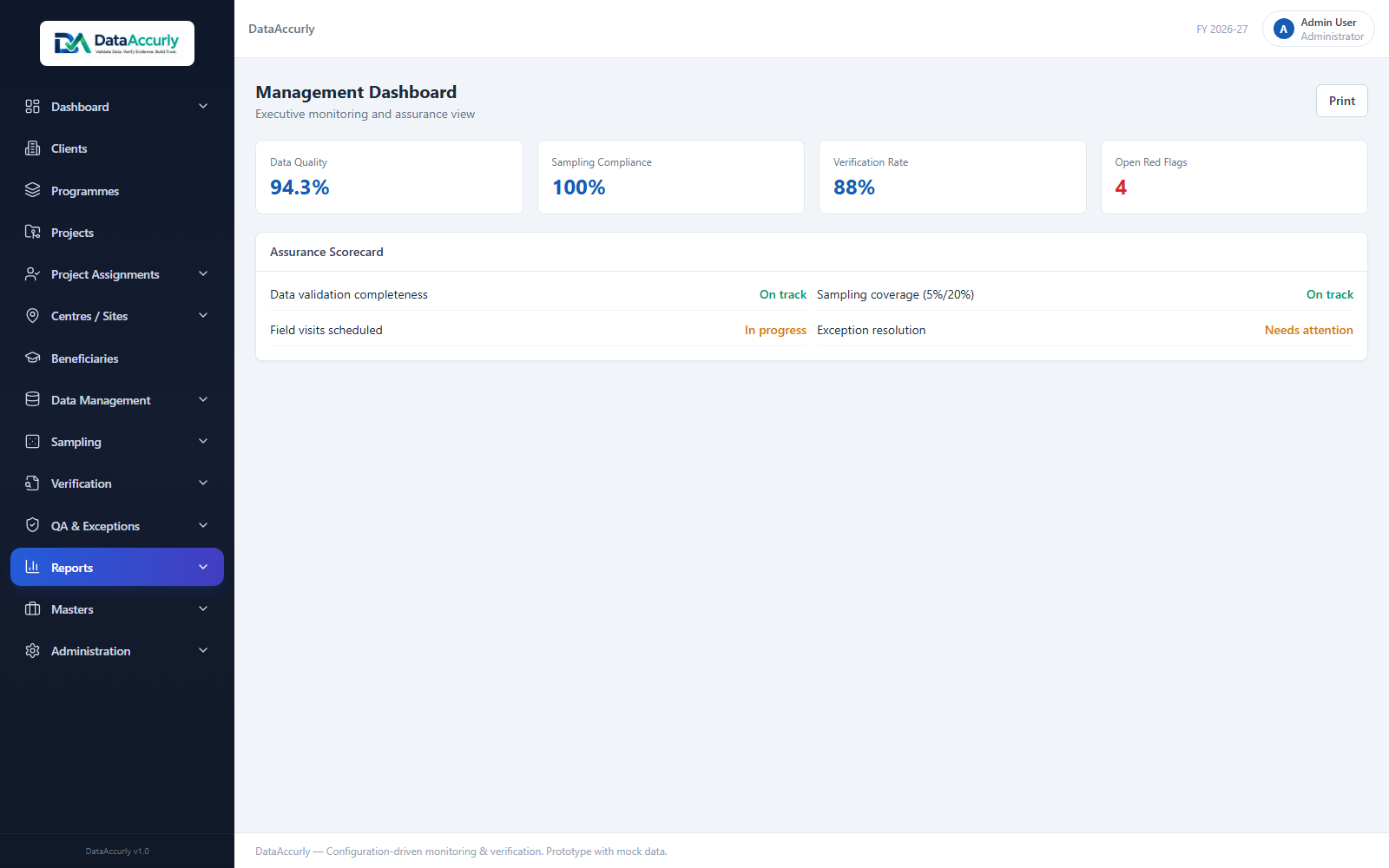The height and width of the screenshot is (868, 1389).
Task: Open the Beneficiaries menu item
Action: tap(117, 358)
